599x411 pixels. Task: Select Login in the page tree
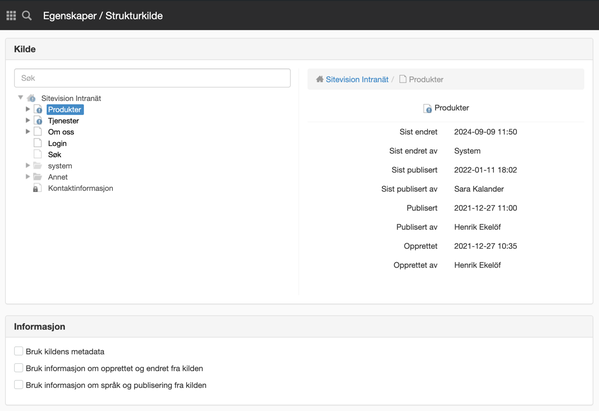click(57, 143)
